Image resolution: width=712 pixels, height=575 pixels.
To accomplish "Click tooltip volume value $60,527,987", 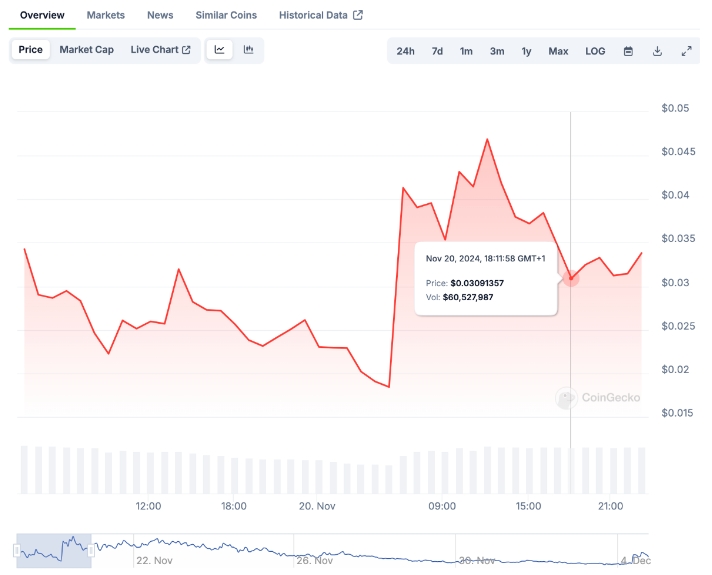I will tap(468, 297).
